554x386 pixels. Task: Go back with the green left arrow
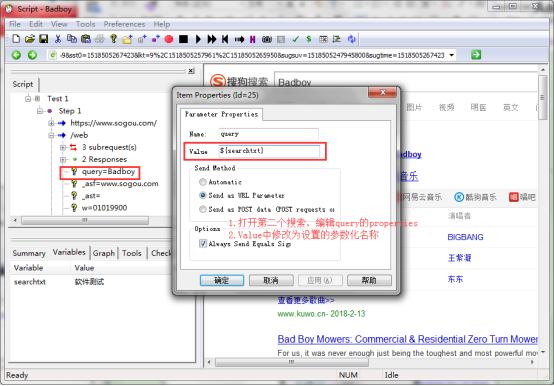(x=16, y=55)
